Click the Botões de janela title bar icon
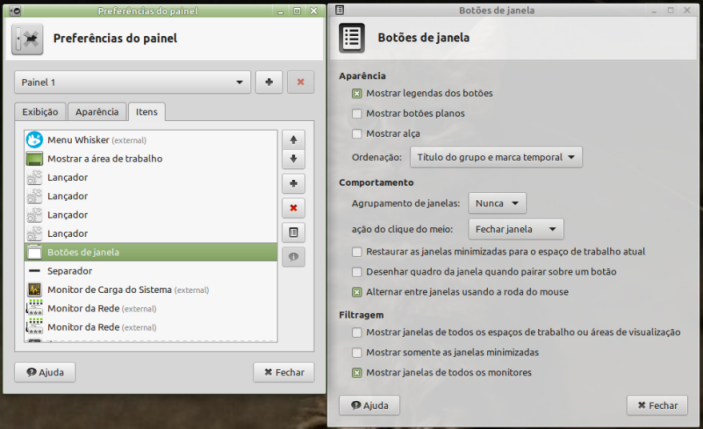Screen dimensions: 703x429 pos(340,10)
